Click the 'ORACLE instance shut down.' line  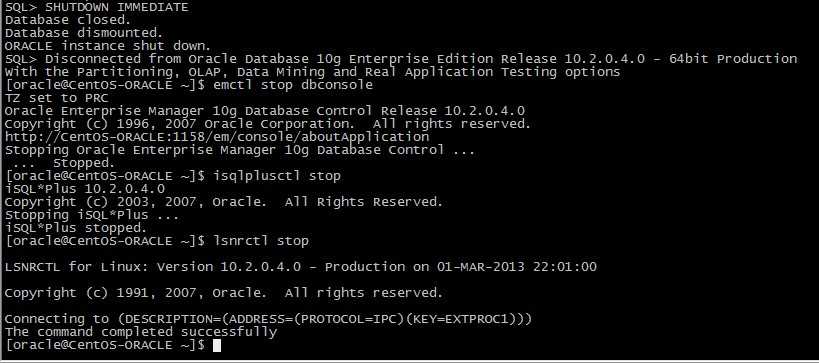click(x=108, y=46)
